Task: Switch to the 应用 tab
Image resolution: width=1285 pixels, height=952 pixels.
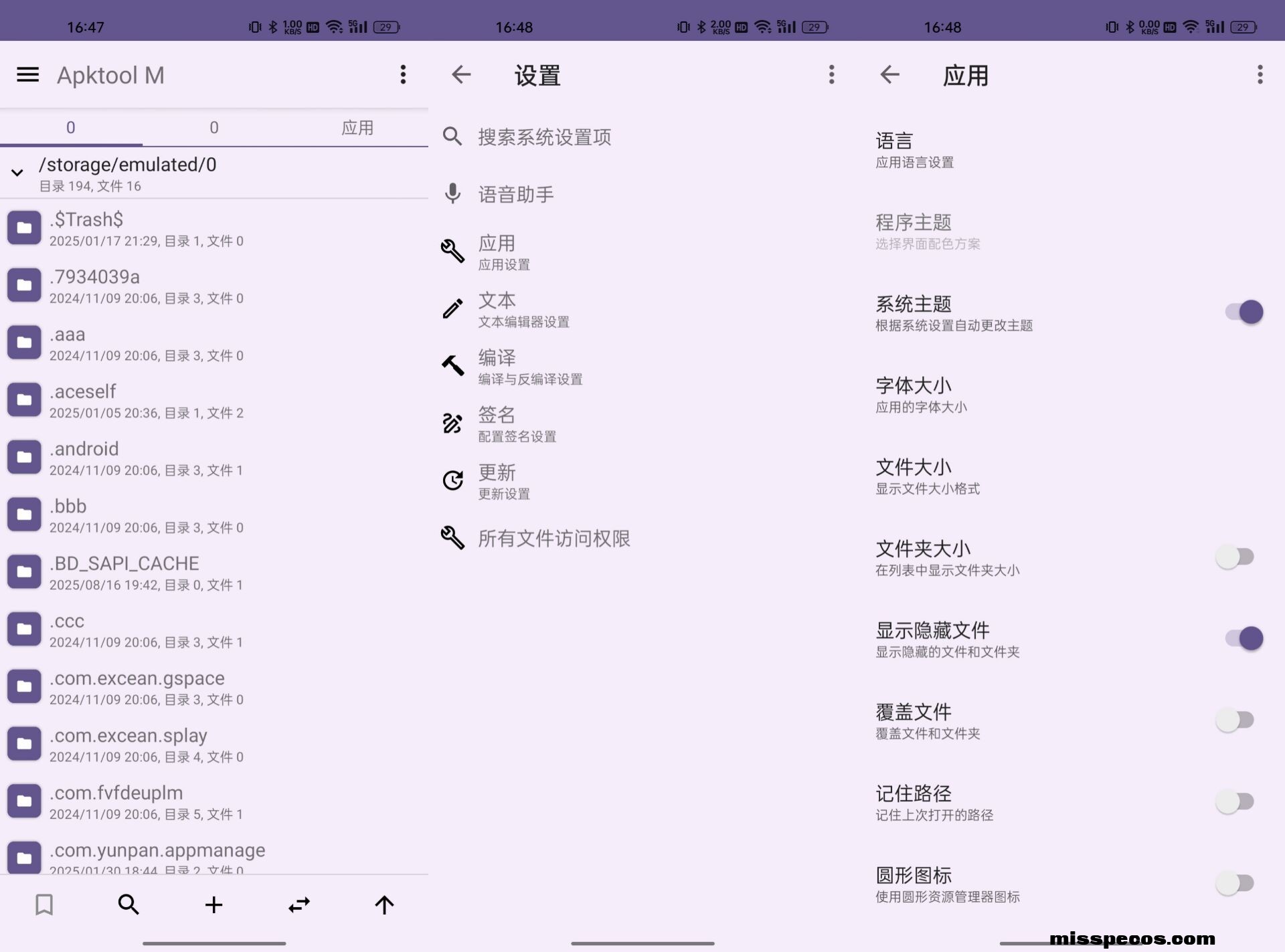Action: coord(357,127)
